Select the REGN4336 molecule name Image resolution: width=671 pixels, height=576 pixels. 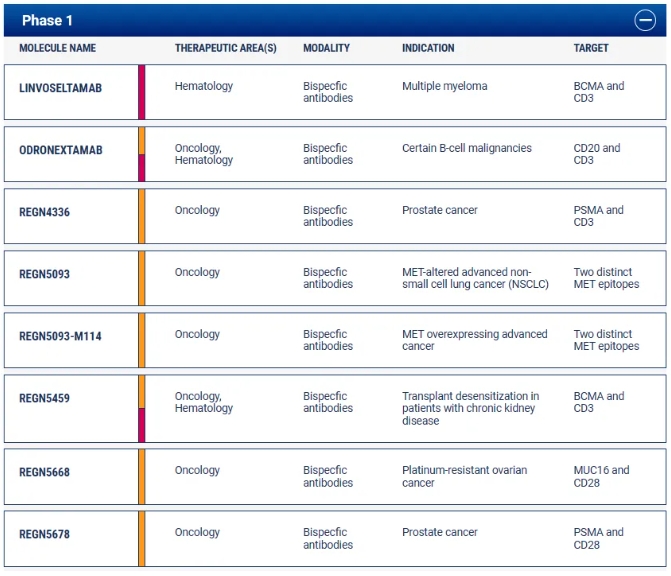tap(44, 212)
